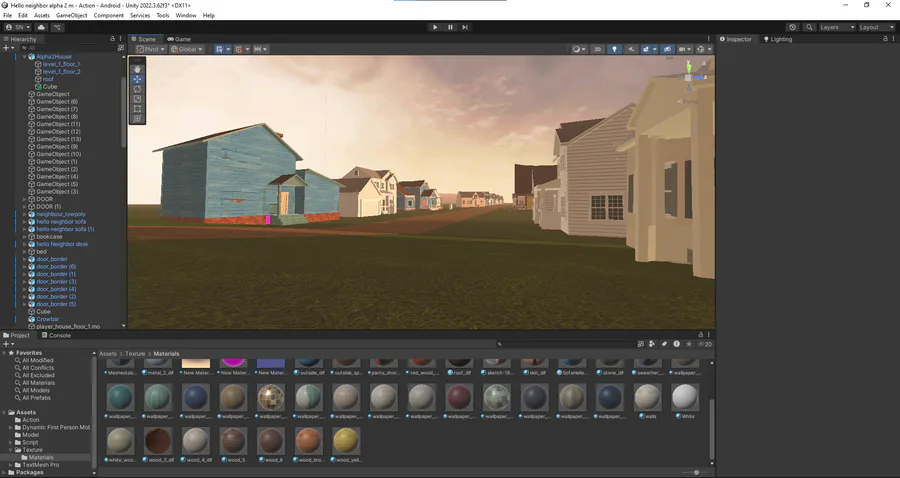Select the Hand view tool
This screenshot has height=478, width=900.
point(137,69)
